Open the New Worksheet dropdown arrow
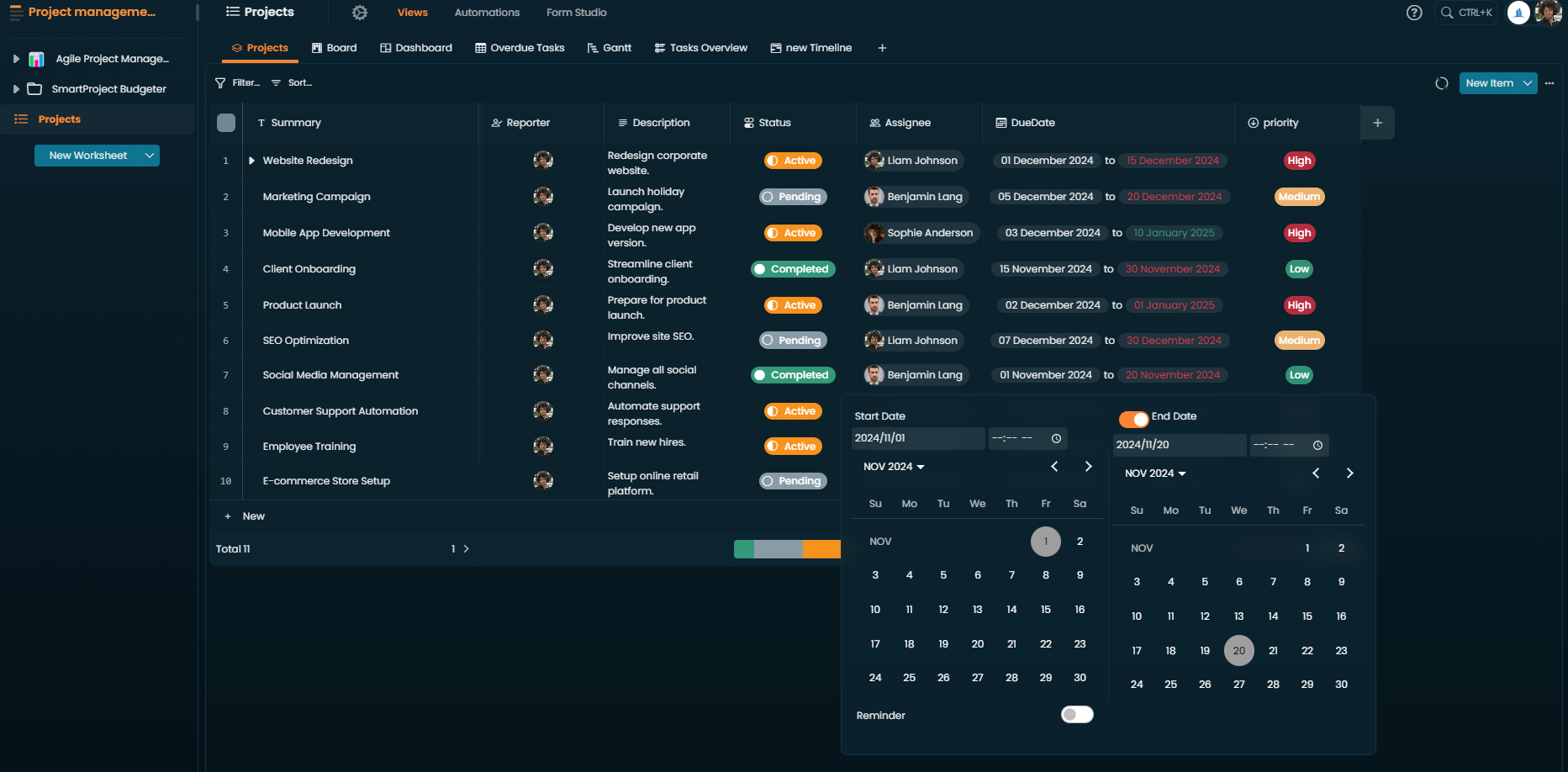 pyautogui.click(x=150, y=156)
